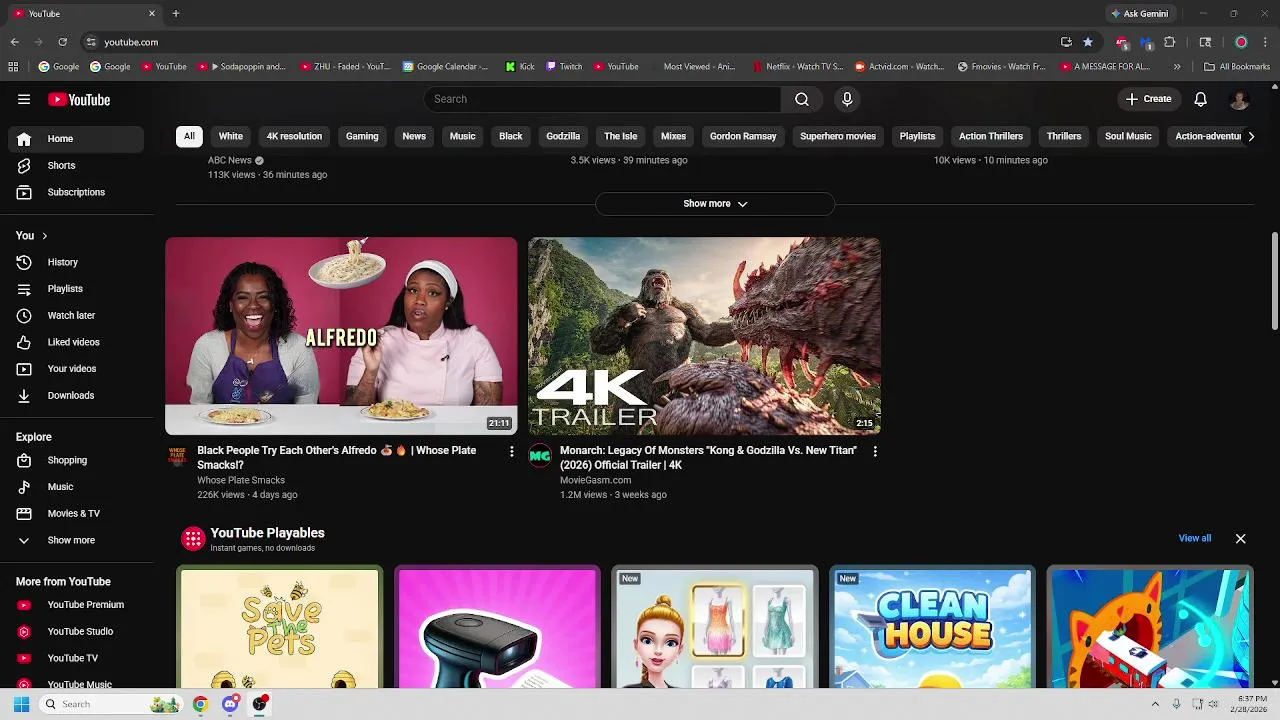
Task: Expand the Show more button for news
Action: tap(715, 204)
